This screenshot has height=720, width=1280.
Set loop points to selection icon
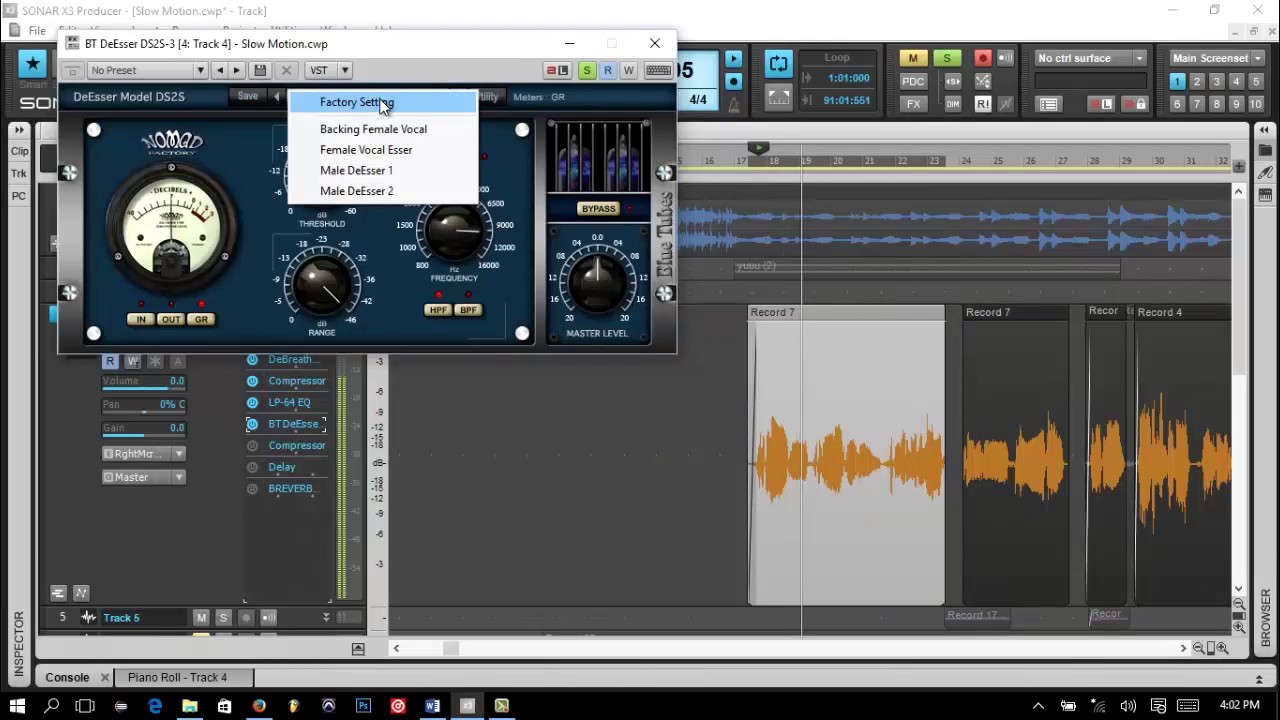778,98
